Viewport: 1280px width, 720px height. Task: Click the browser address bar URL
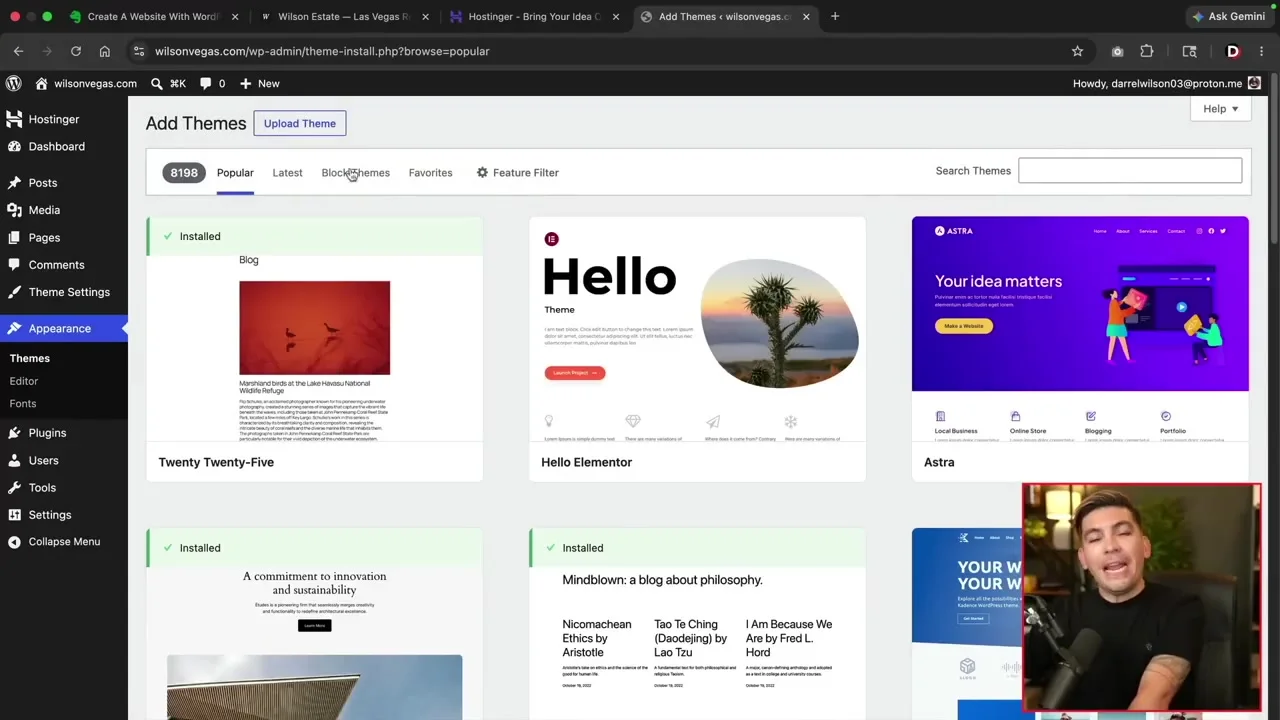tap(322, 51)
